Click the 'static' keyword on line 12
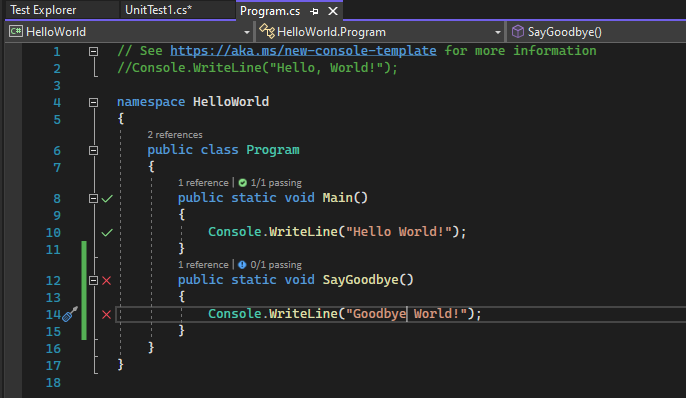The image size is (686, 398). [x=253, y=279]
